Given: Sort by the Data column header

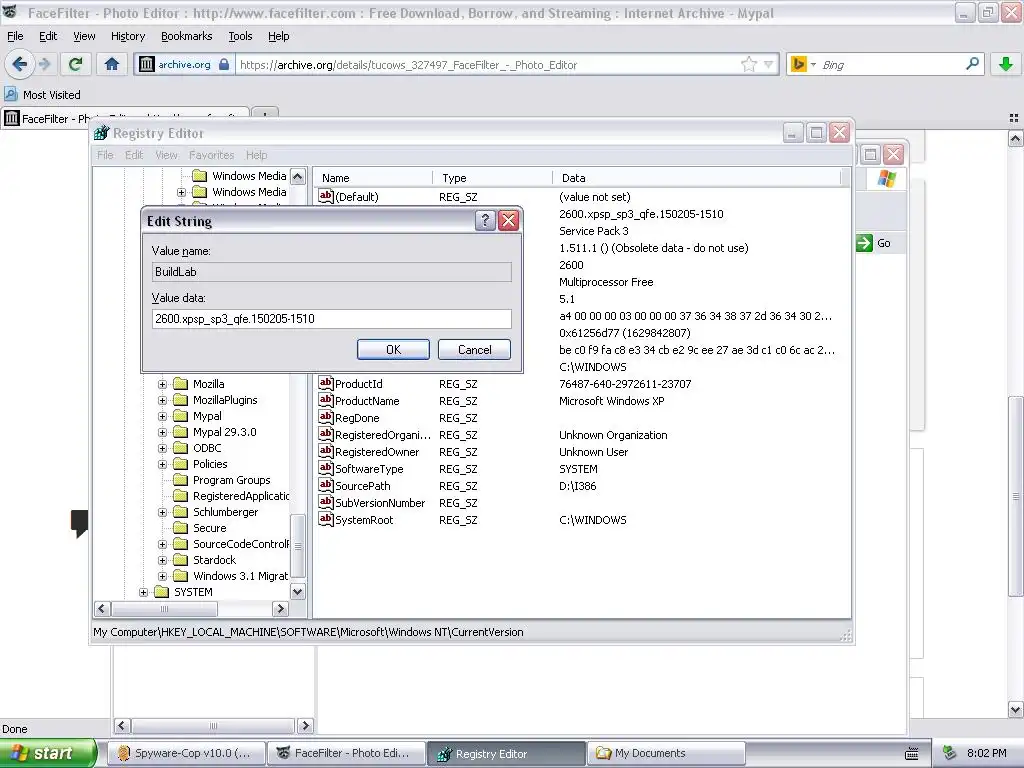Looking at the screenshot, I should pos(696,178).
